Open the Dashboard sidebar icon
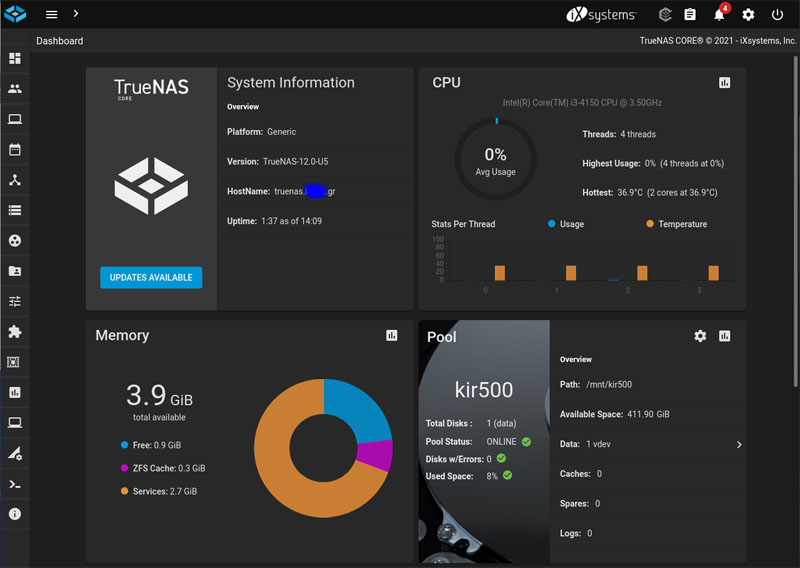This screenshot has height=568, width=800. click(15, 59)
